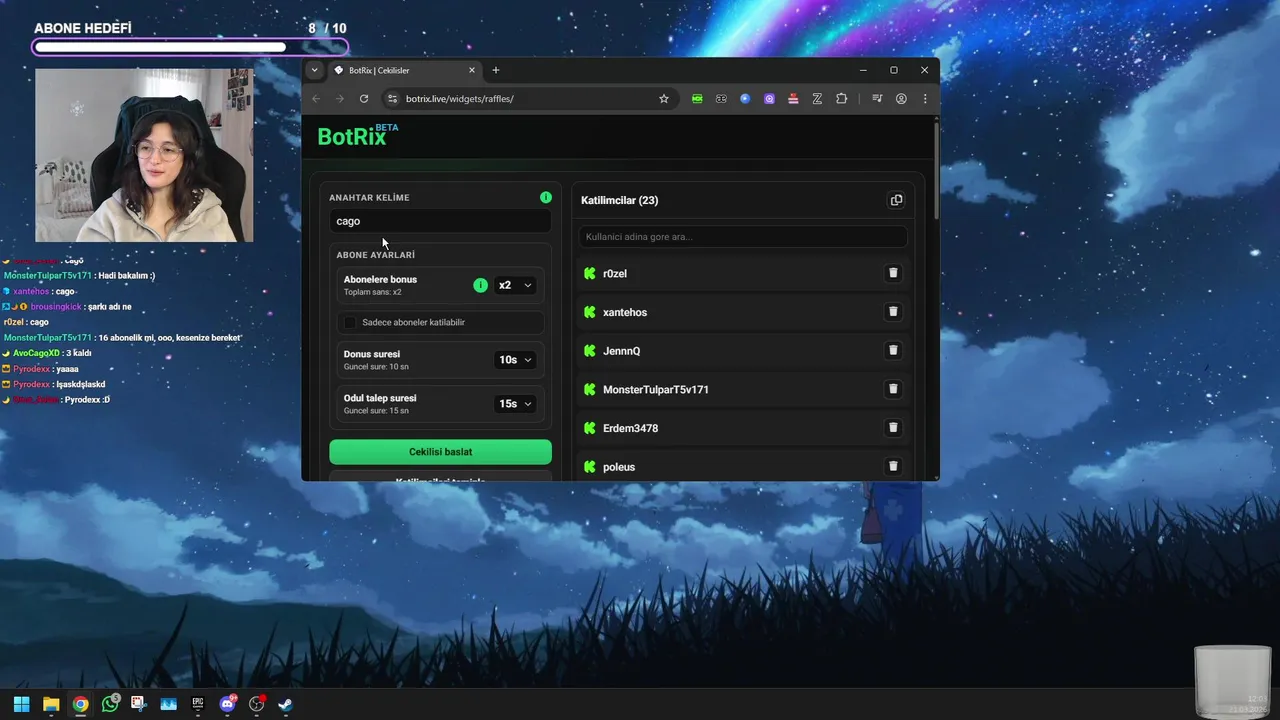Open a new Chrome tab
Screen dimensions: 1280x720
point(495,70)
